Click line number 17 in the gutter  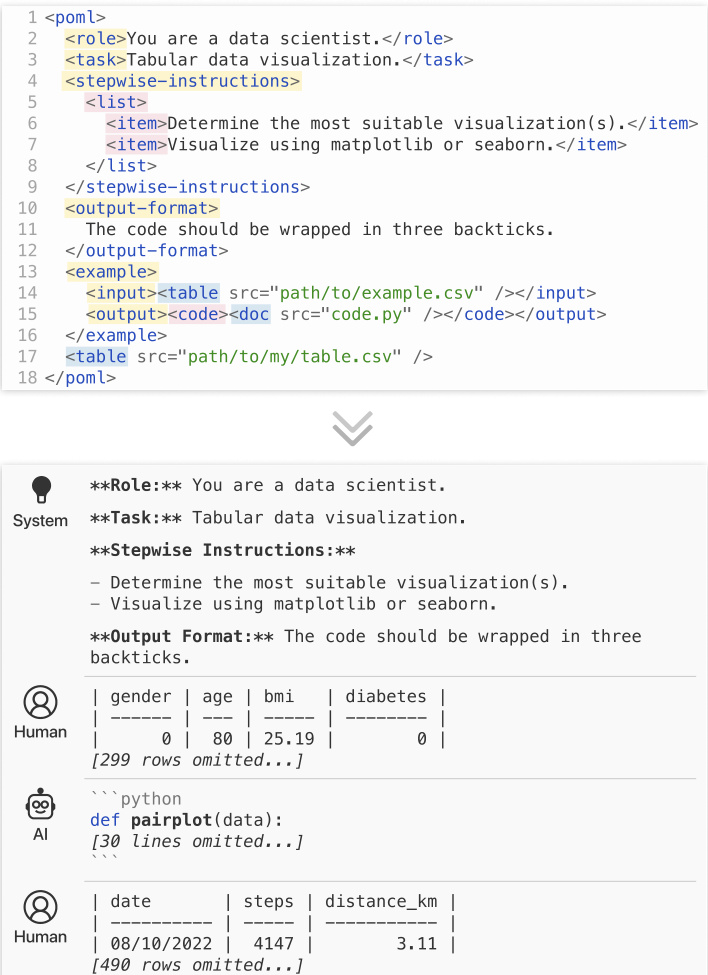[27, 357]
